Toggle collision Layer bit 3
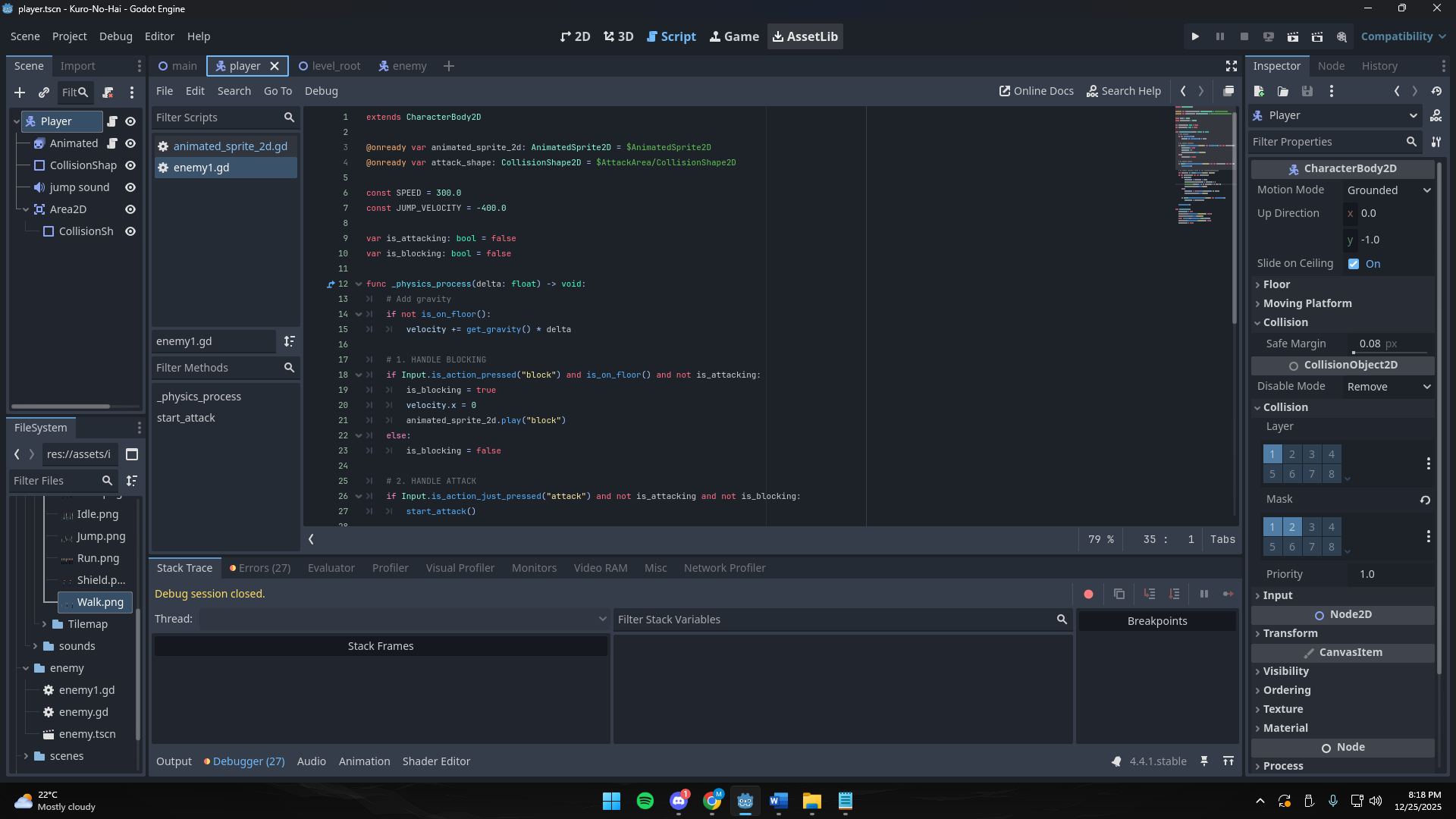The height and width of the screenshot is (819, 1456). tap(1312, 454)
